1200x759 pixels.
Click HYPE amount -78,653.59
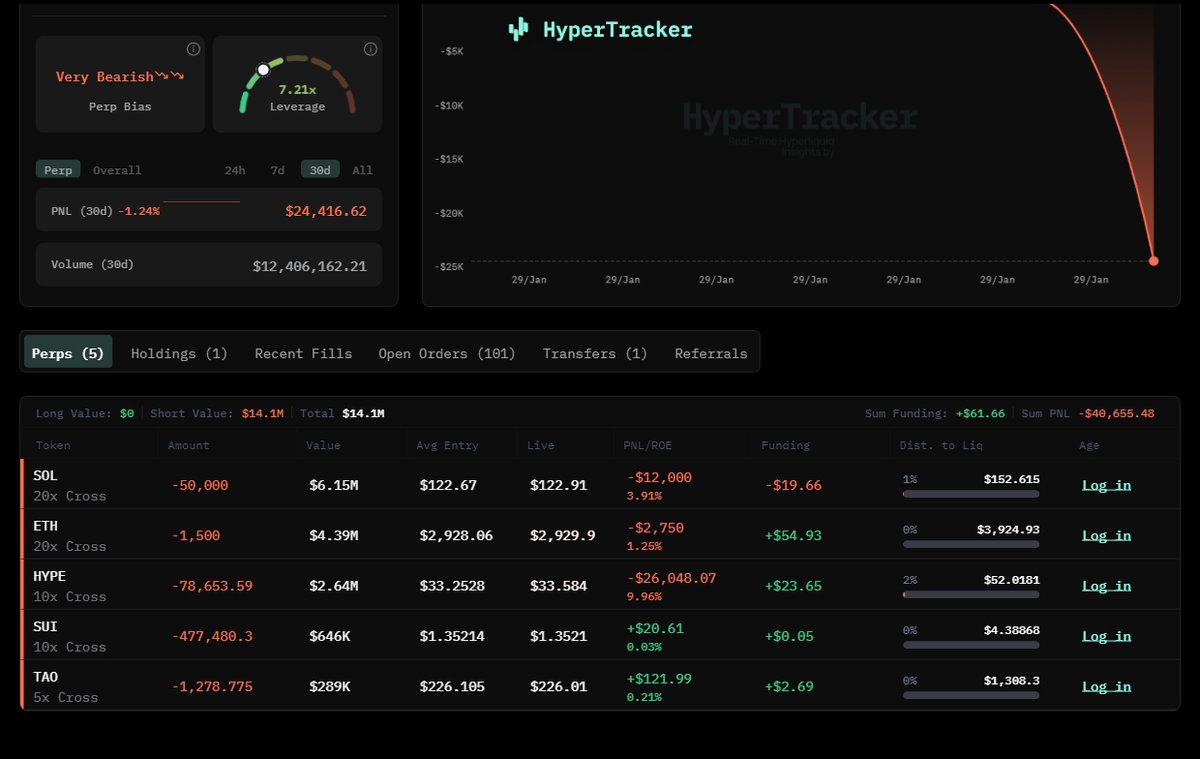[x=212, y=586]
